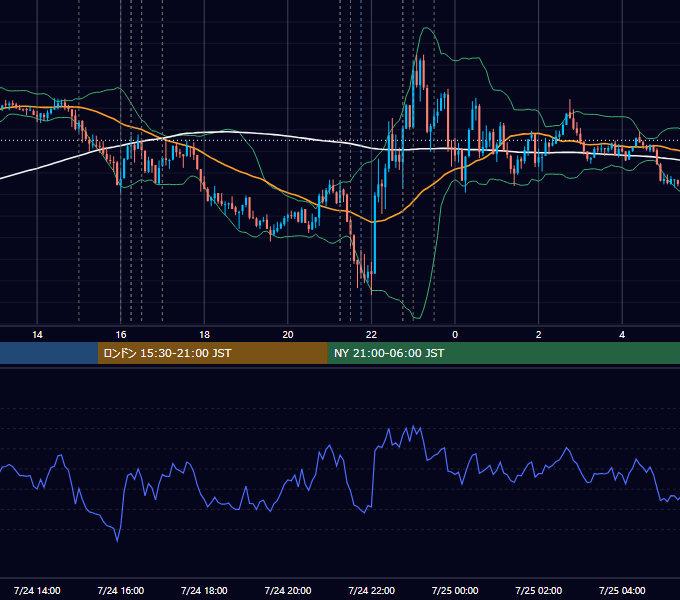The height and width of the screenshot is (600, 680).
Task: Click the 7/25 04:00 time label
Action: click(622, 590)
